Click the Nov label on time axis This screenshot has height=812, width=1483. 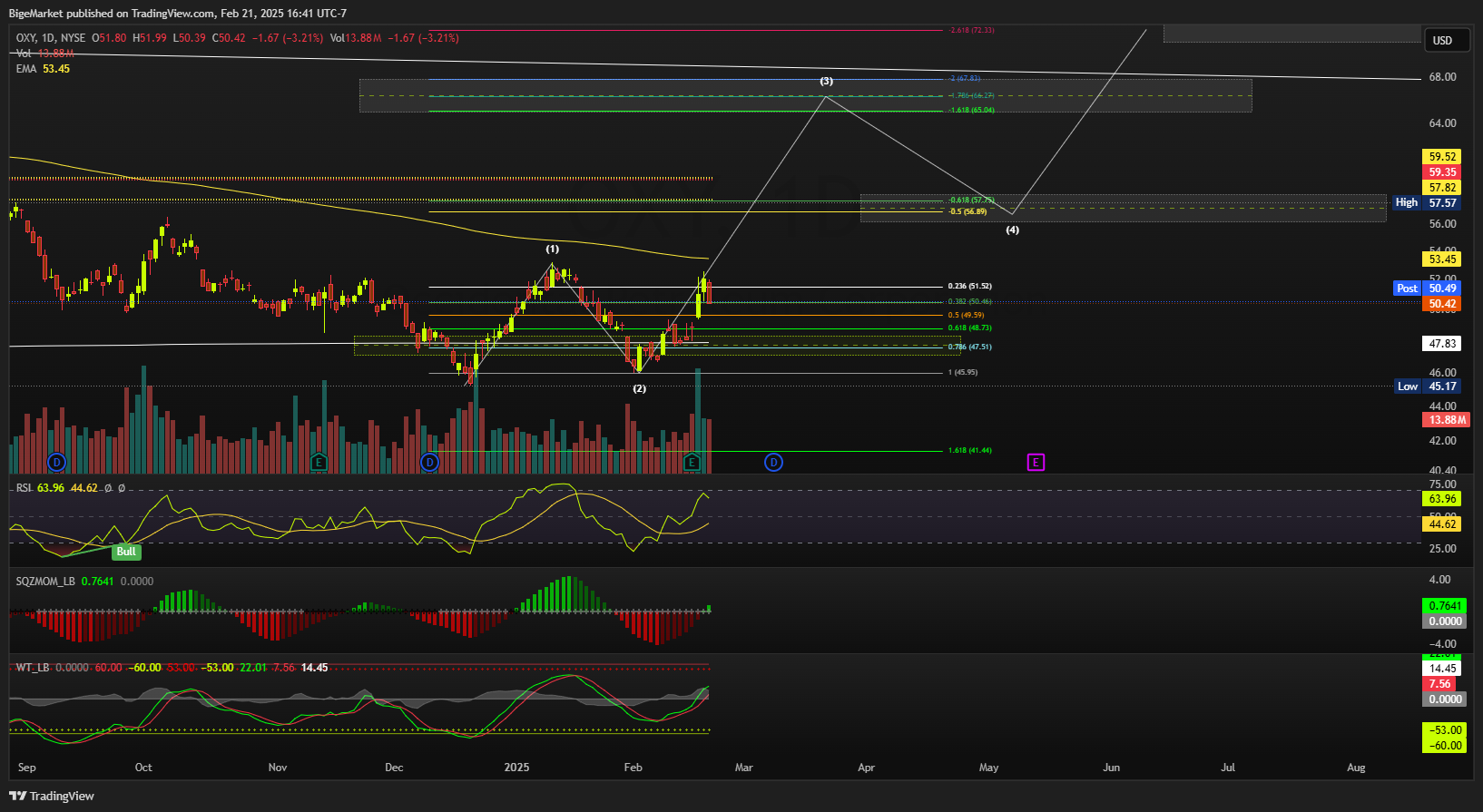coord(278,768)
